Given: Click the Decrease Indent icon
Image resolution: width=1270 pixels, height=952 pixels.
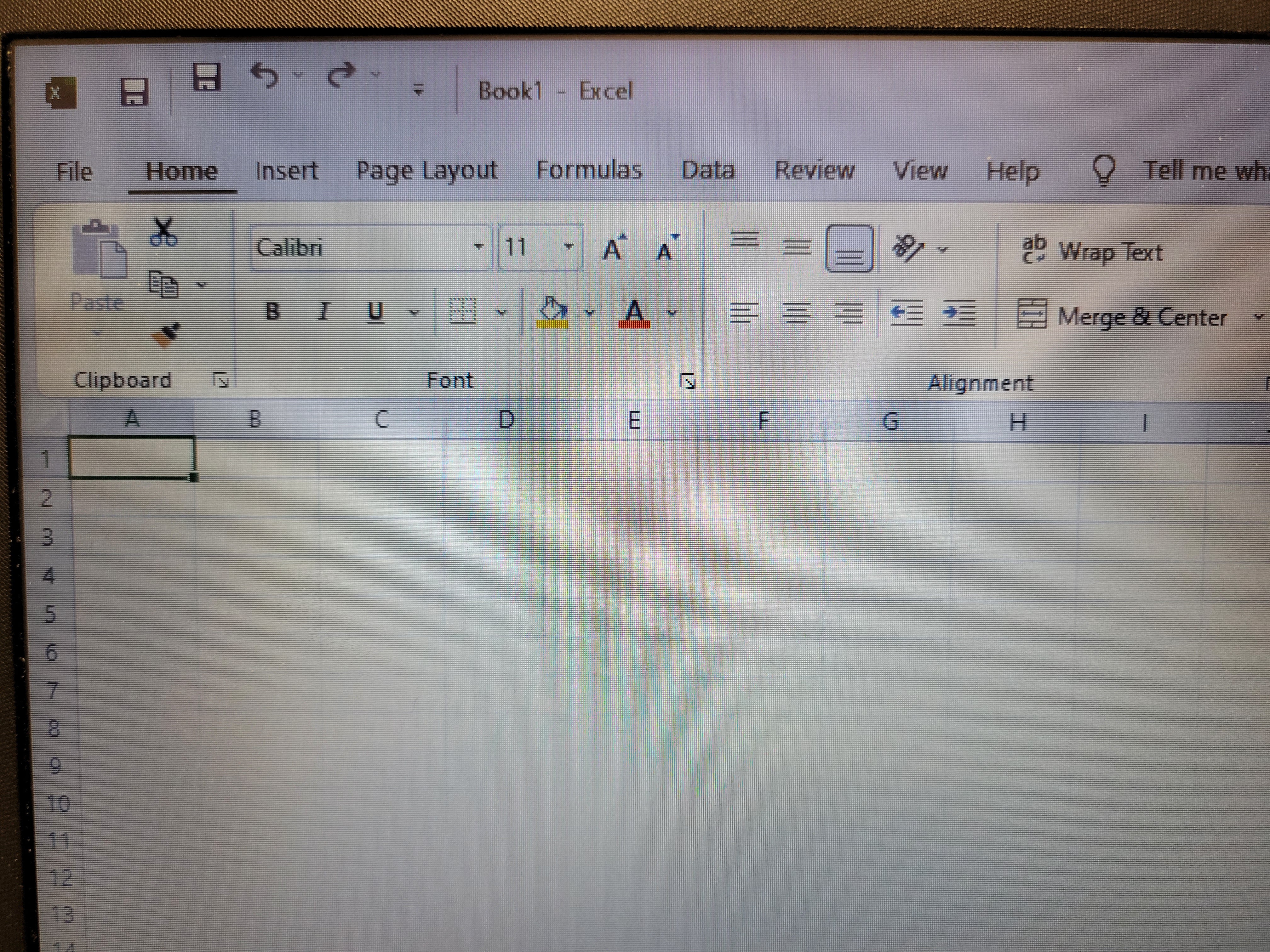Looking at the screenshot, I should [907, 313].
